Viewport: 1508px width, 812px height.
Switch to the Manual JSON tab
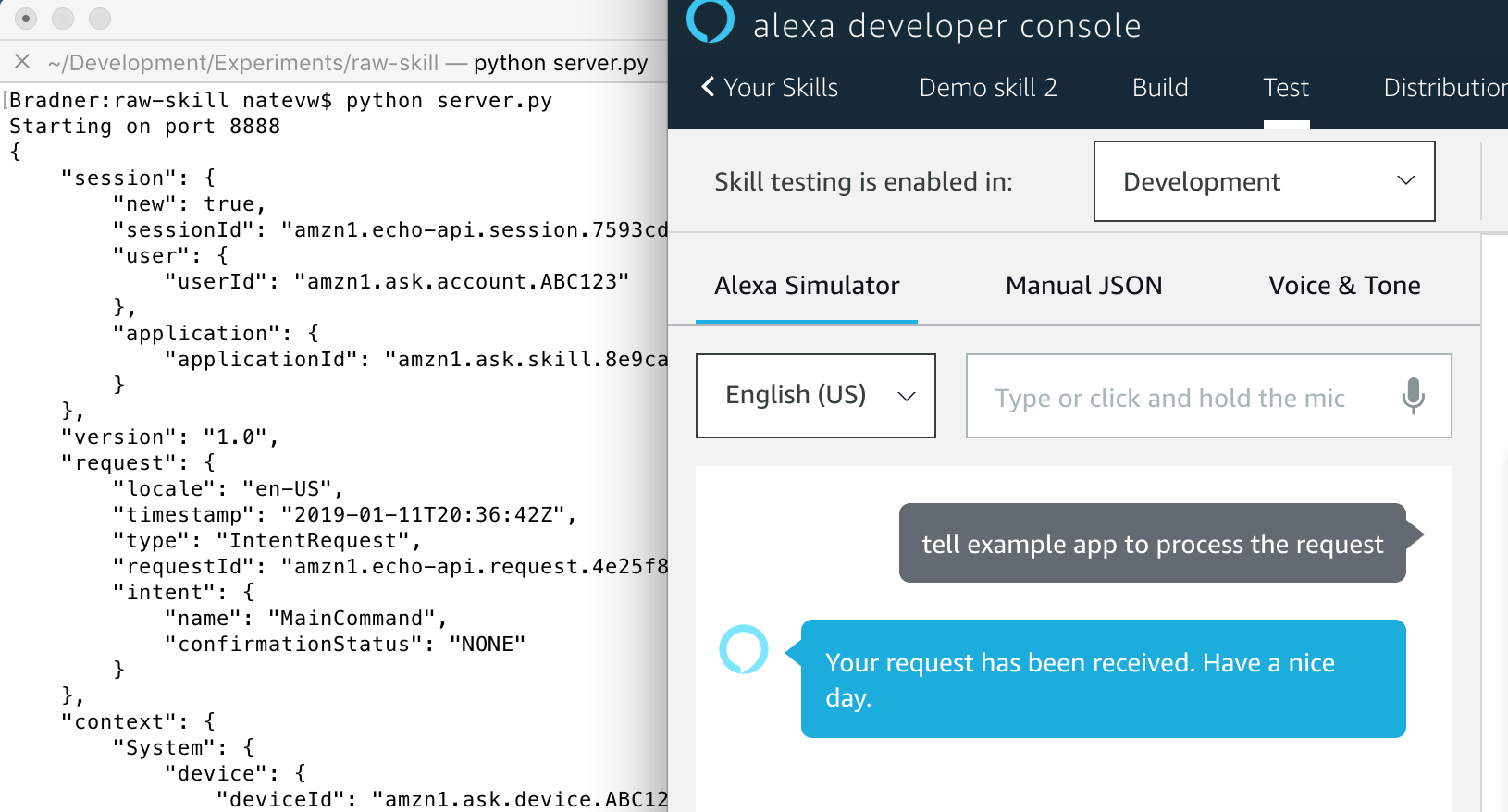tap(1084, 286)
